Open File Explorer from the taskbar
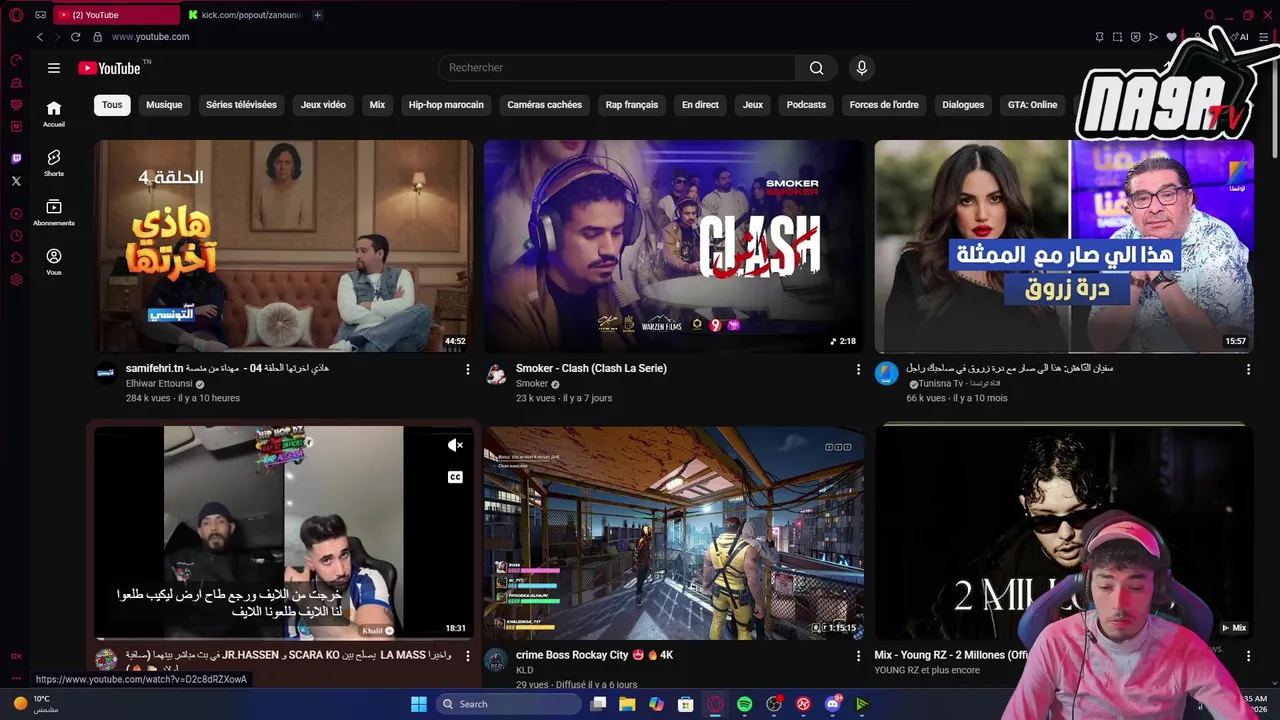Viewport: 1280px width, 720px height. 627,704
